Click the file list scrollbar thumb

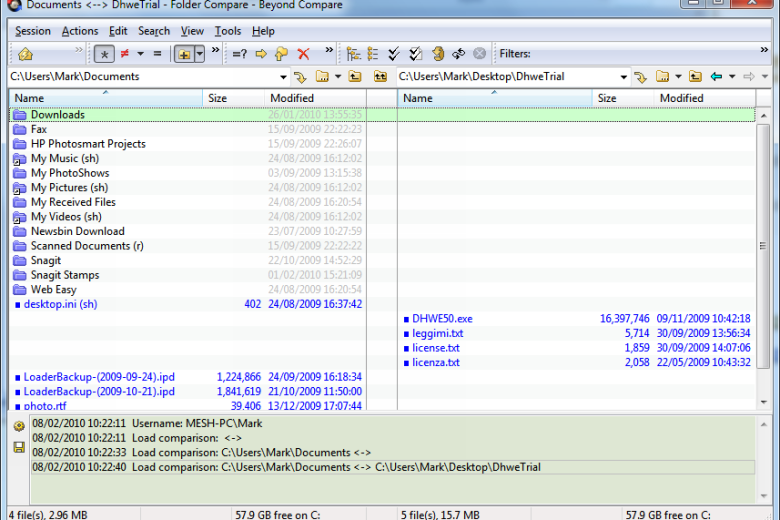(763, 246)
